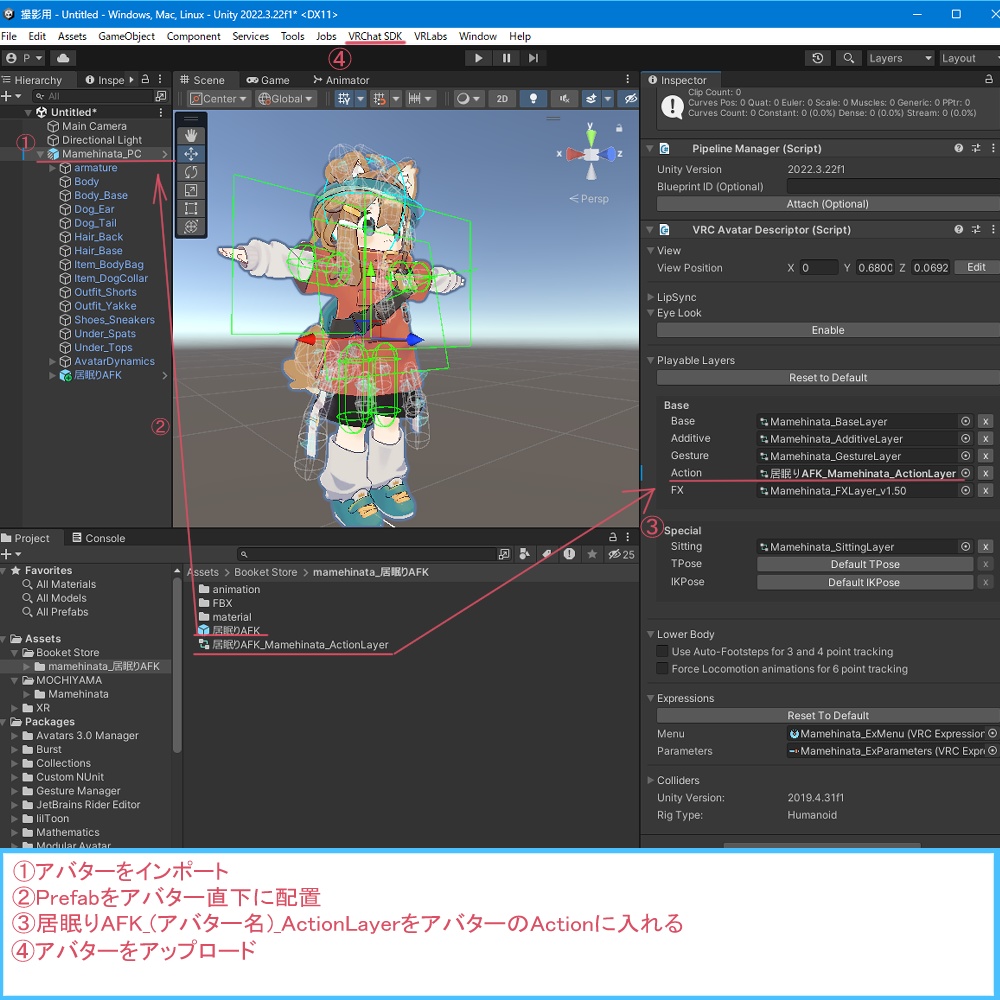Viewport: 1000px width, 1000px height.
Task: Toggle the Default TPose in the Special section
Action: pyautogui.click(x=865, y=563)
